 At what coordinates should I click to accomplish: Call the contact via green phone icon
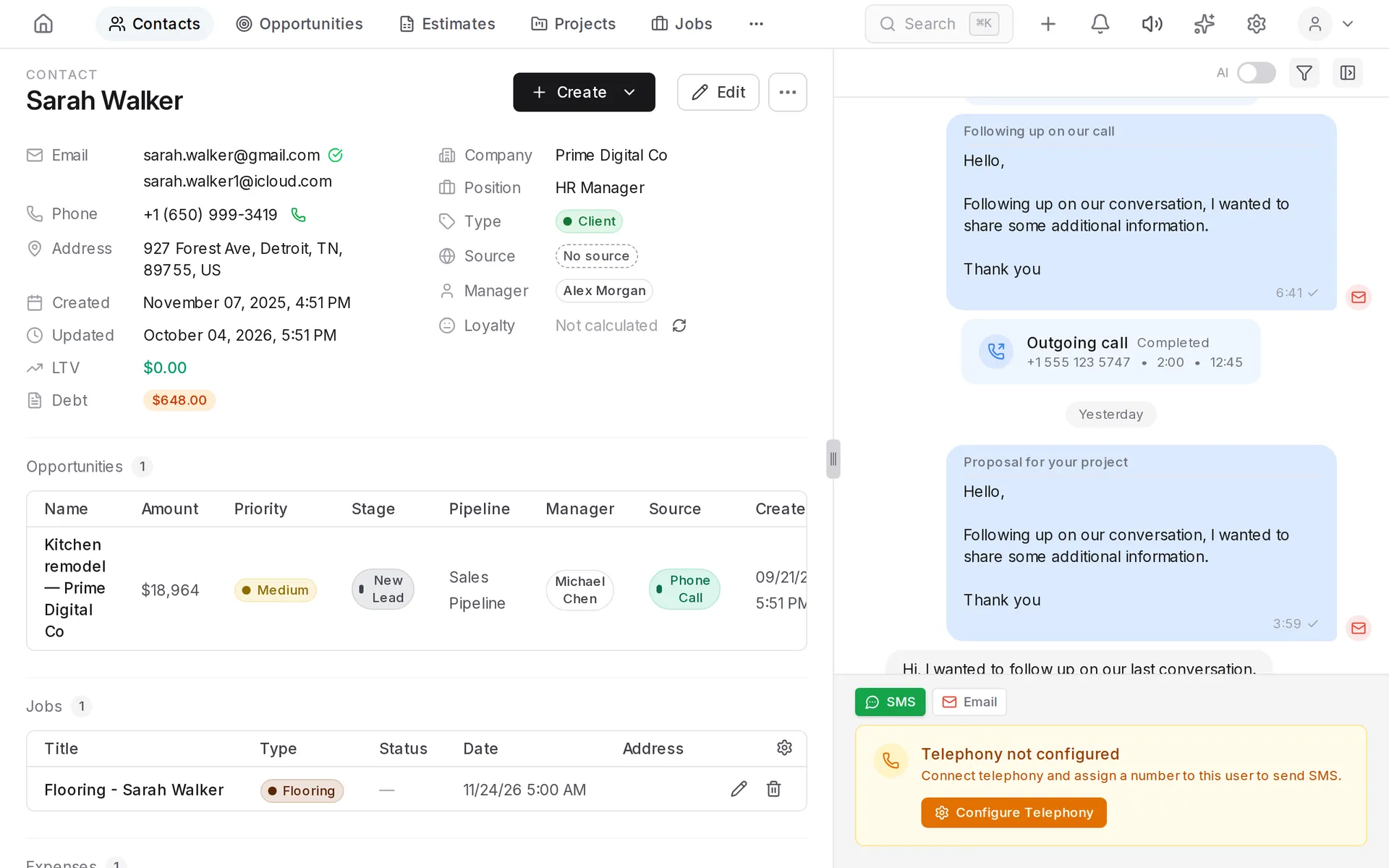298,215
